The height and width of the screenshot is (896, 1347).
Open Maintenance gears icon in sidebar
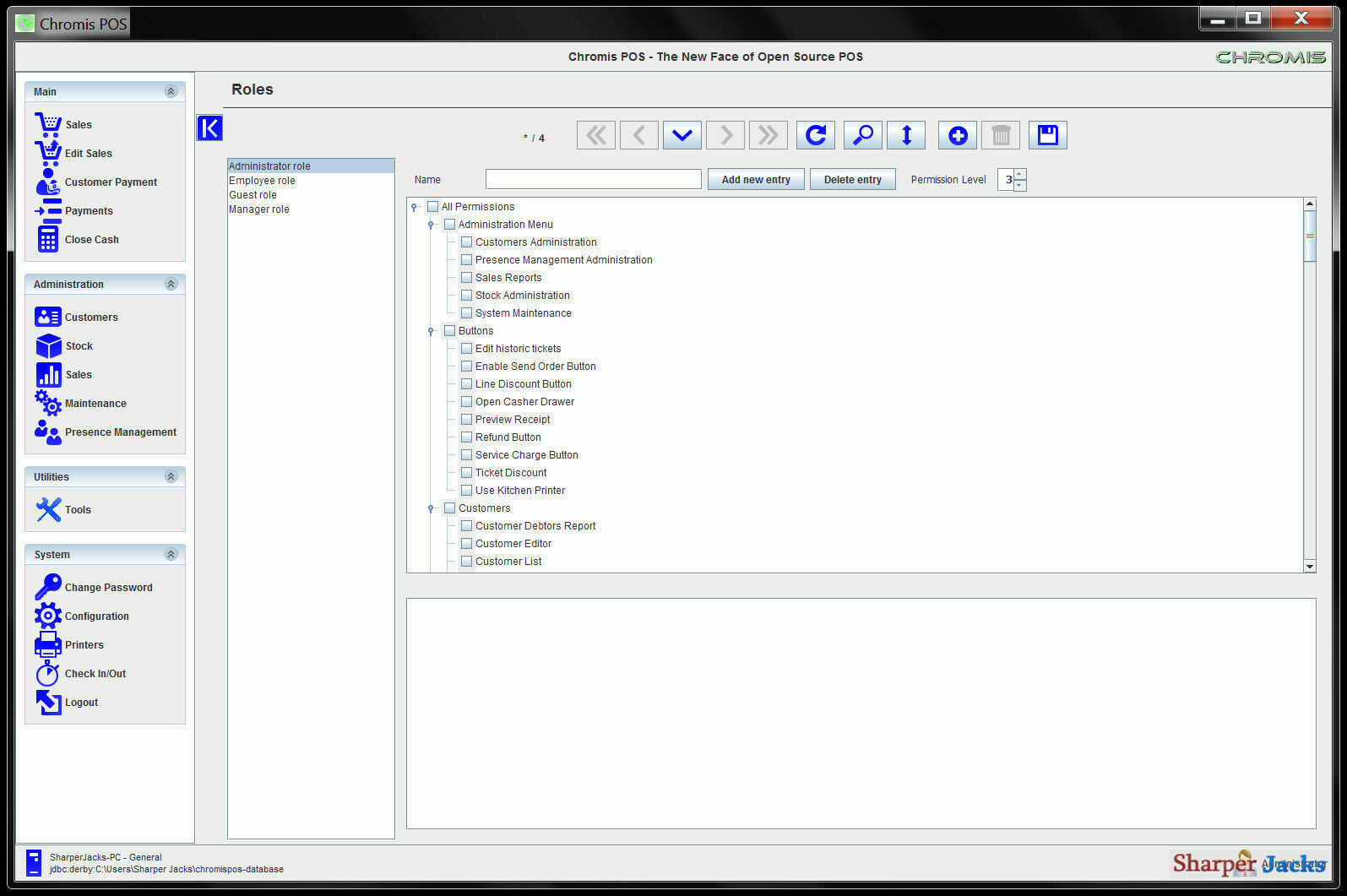tap(48, 403)
